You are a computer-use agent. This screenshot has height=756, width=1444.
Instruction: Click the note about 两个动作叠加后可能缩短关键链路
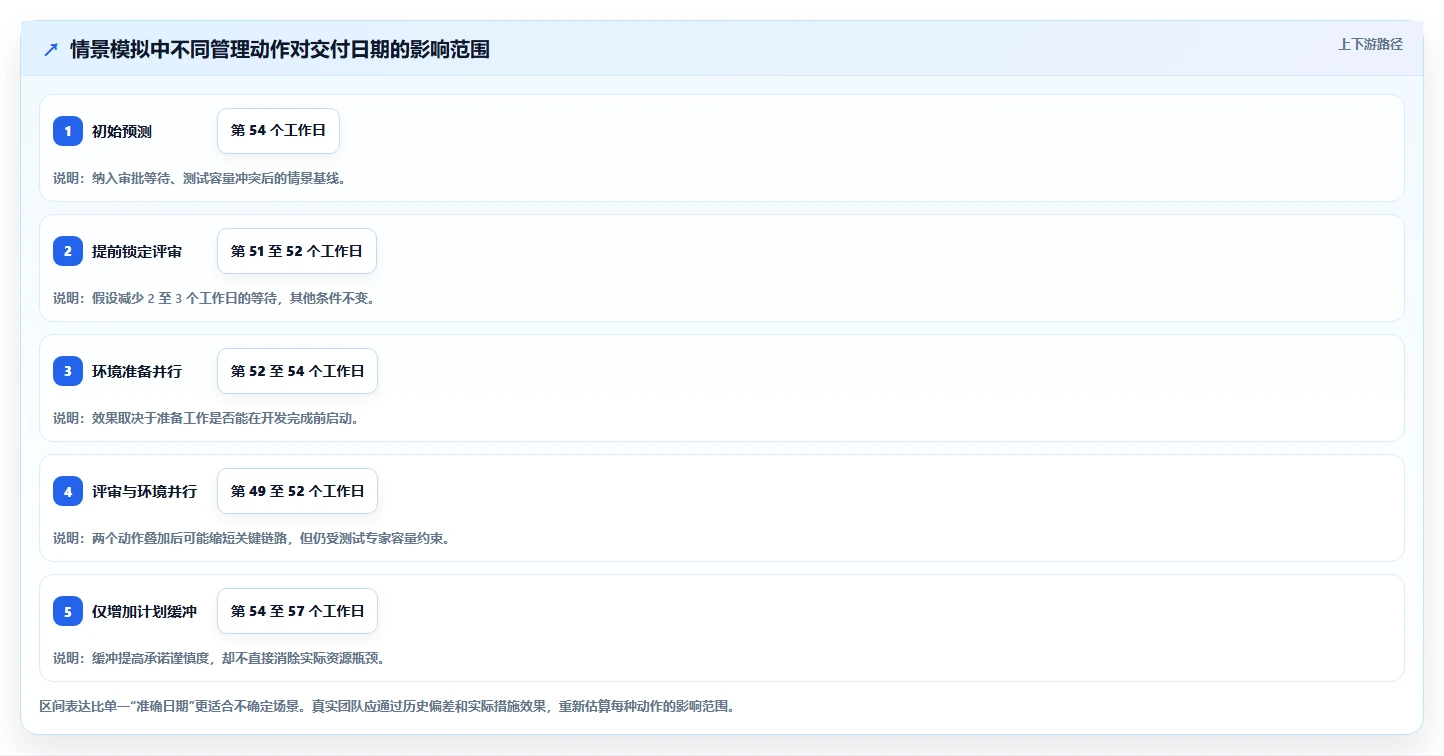(x=251, y=538)
